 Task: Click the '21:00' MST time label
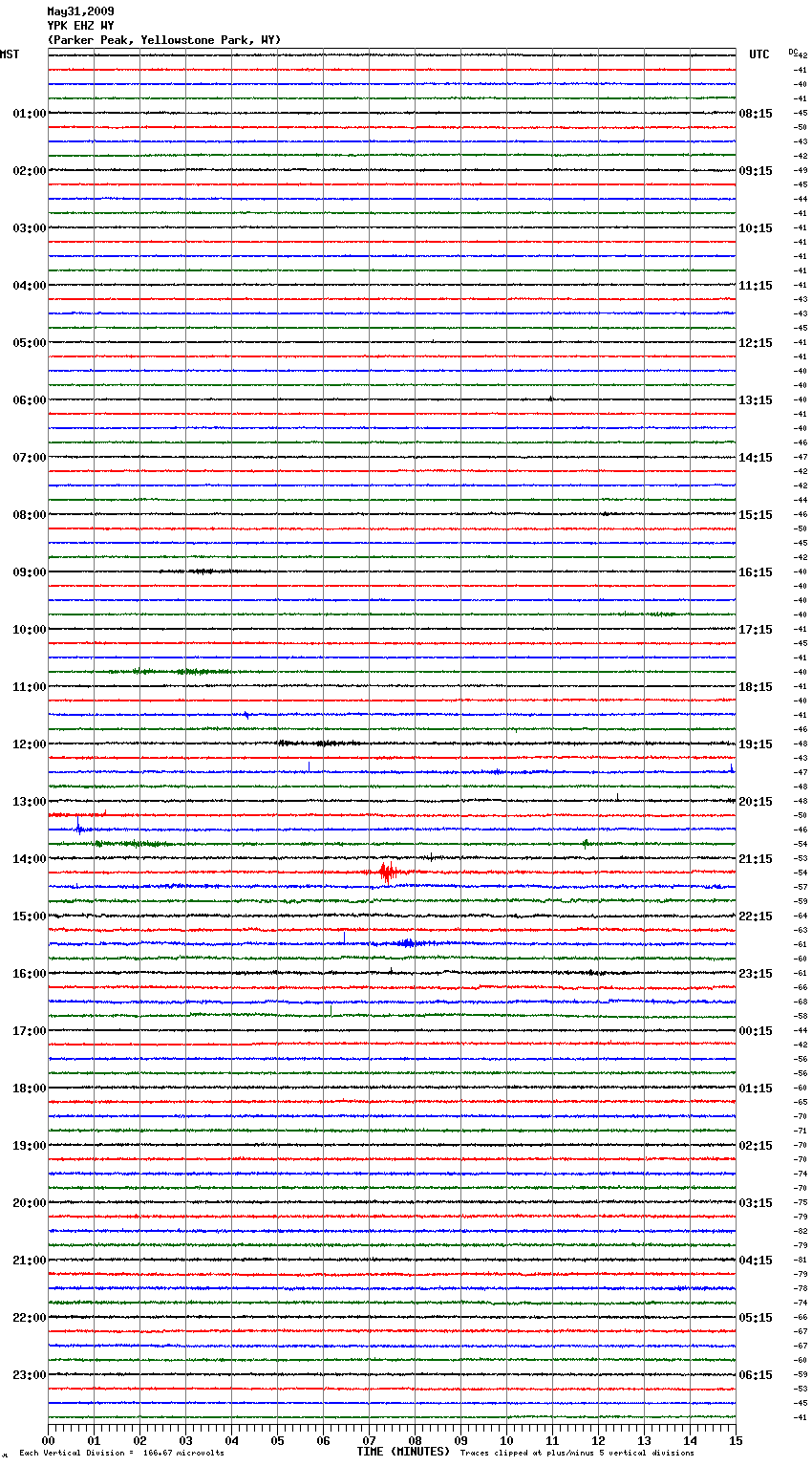[x=30, y=1261]
